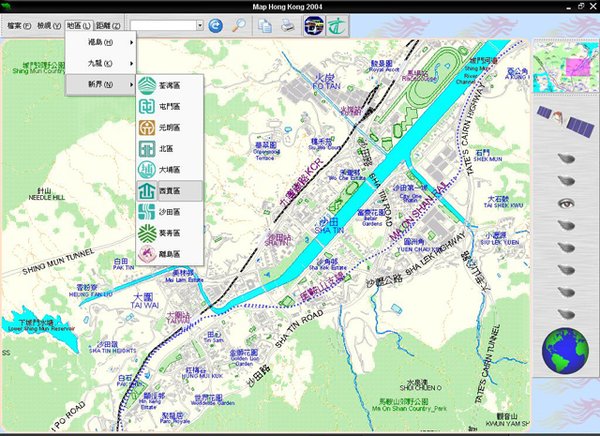Toggle the closed eye just above globe
The width and height of the screenshot is (600, 436).
coord(565,314)
